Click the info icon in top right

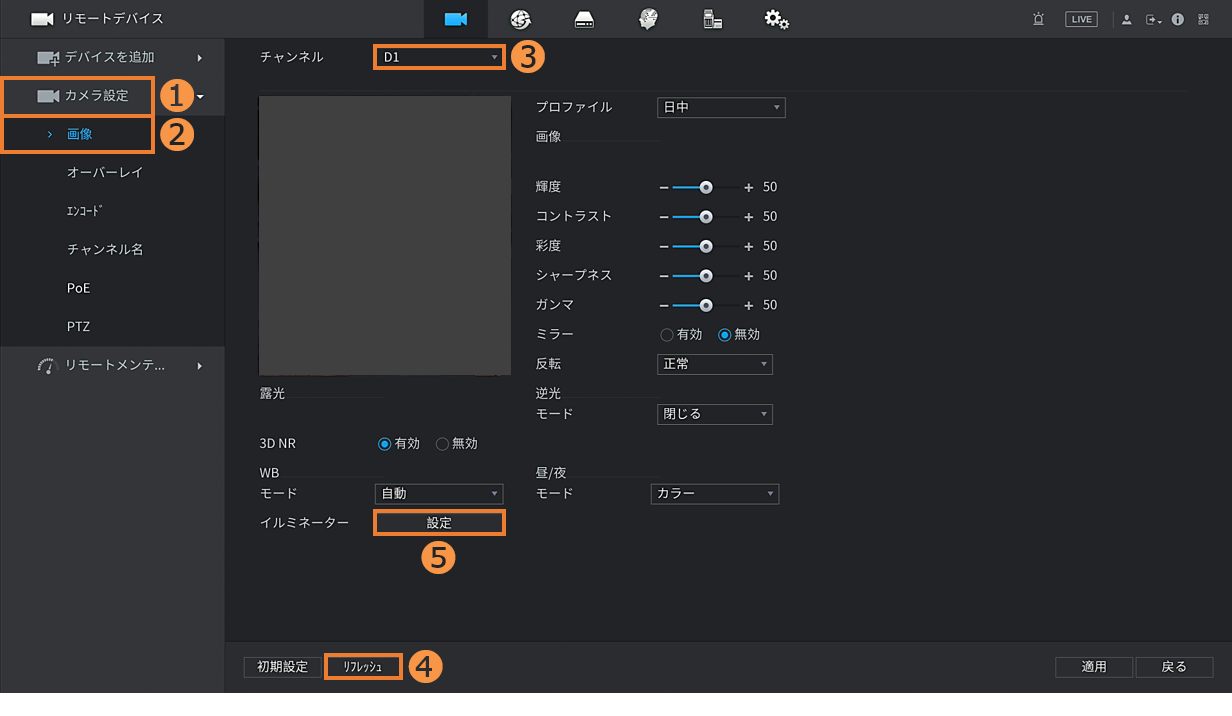tap(1178, 19)
